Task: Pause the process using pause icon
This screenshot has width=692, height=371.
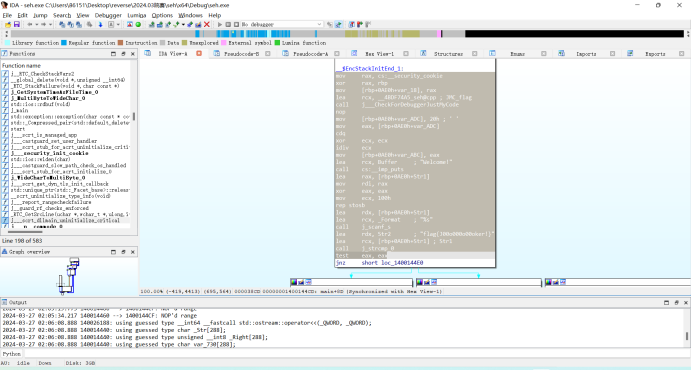Action: pos(228,25)
